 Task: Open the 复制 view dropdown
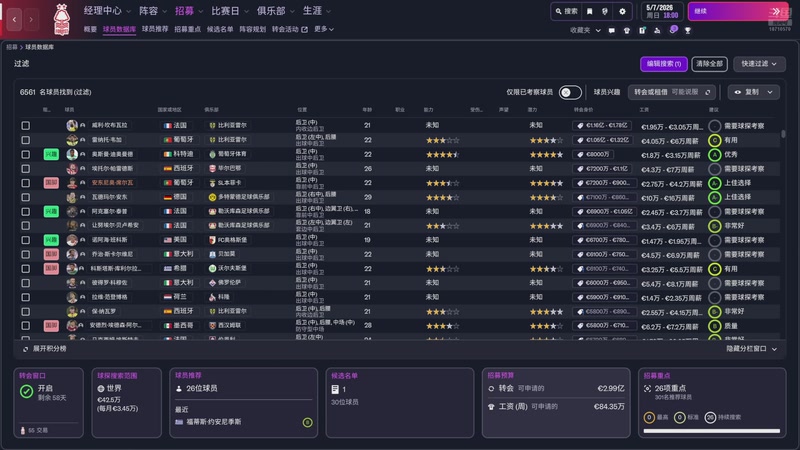pyautogui.click(x=753, y=92)
